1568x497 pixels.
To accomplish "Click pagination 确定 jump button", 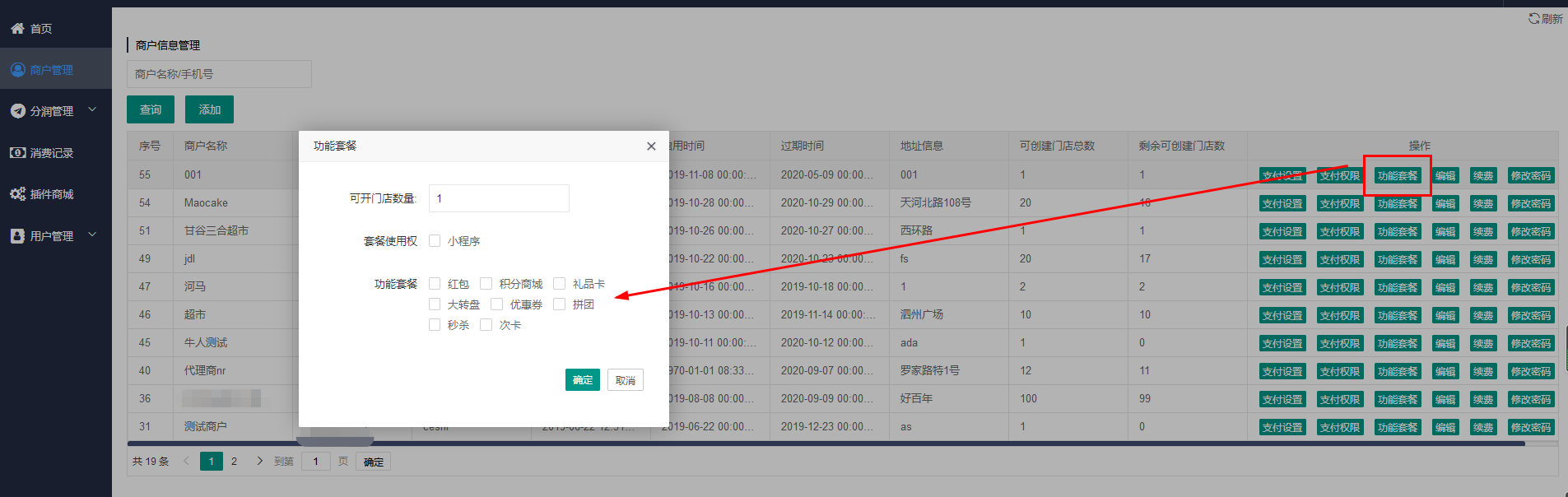I will coord(374,462).
